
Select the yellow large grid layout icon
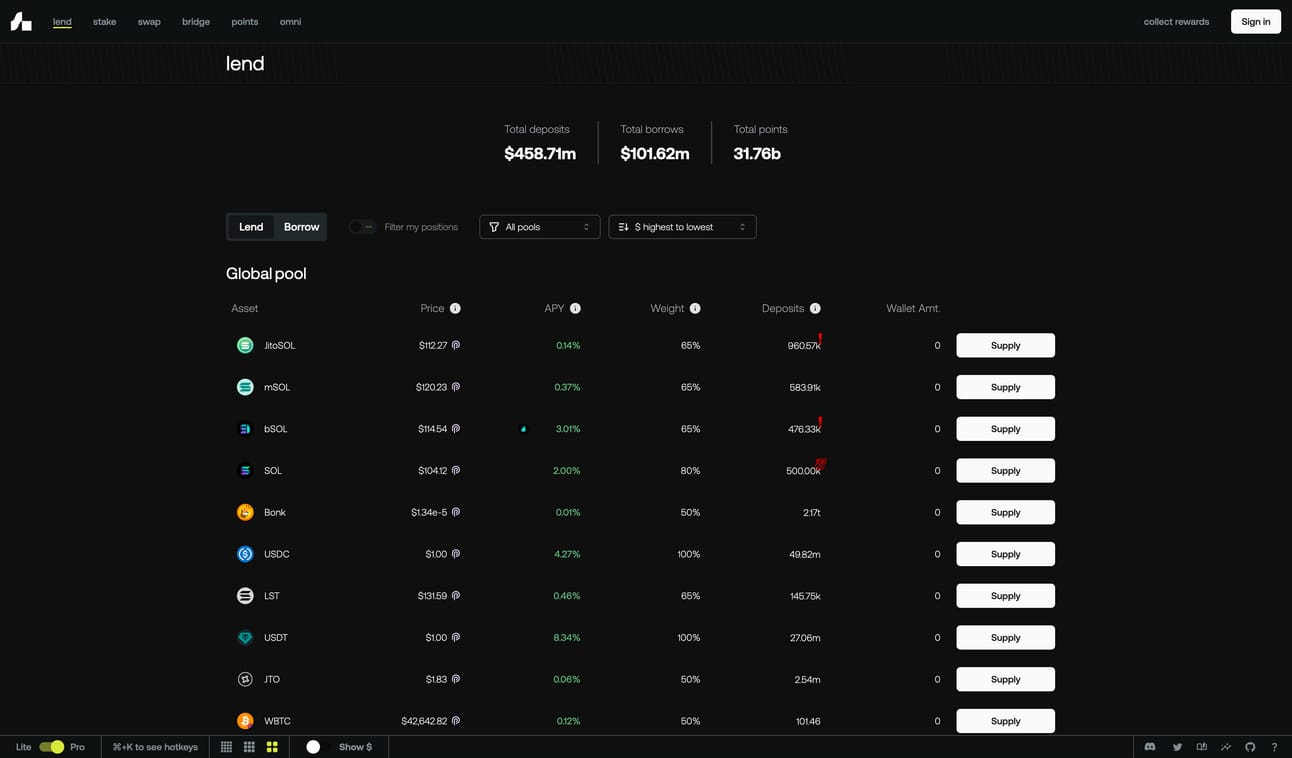click(x=272, y=747)
